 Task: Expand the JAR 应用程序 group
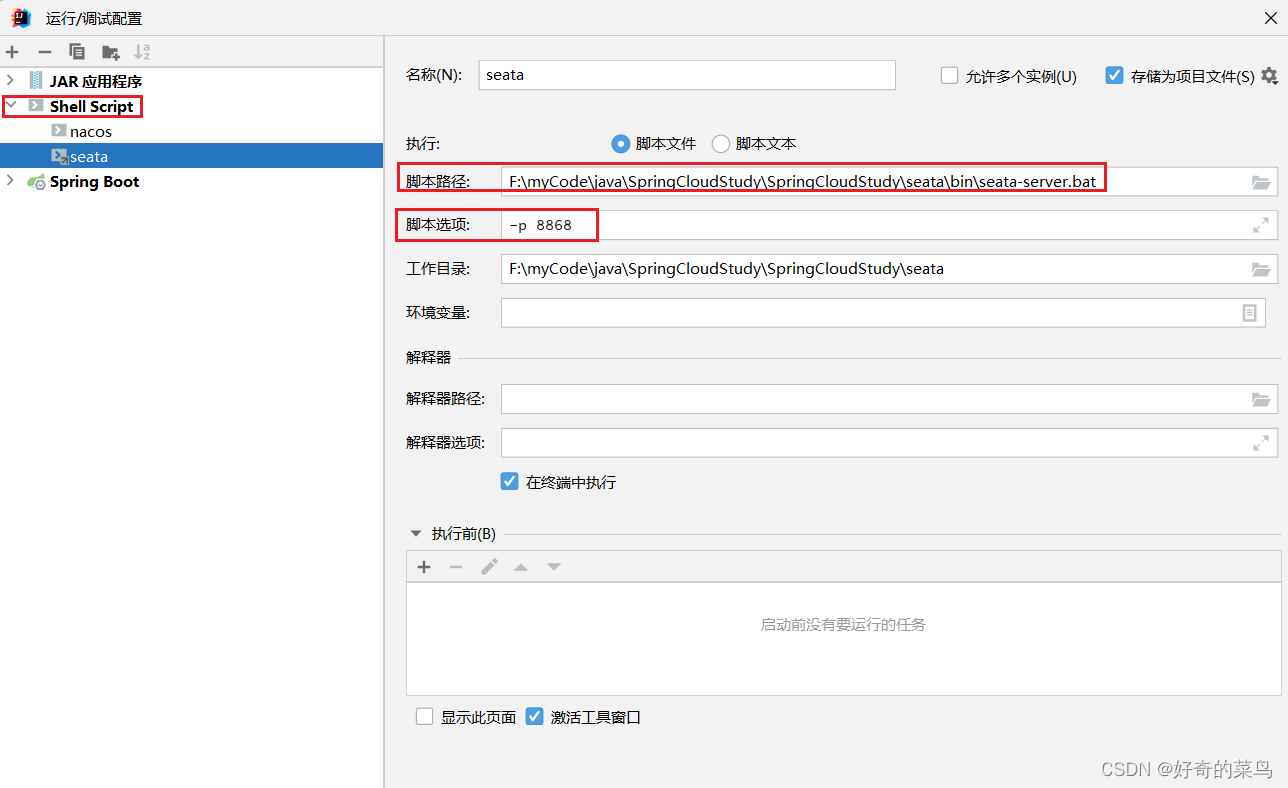10,80
